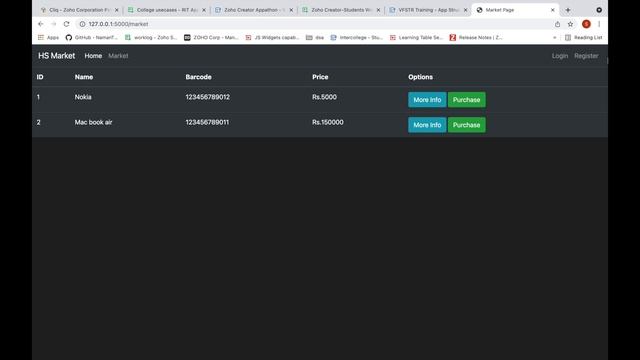
Task: Purchase the Mac book air
Action: coord(467,125)
